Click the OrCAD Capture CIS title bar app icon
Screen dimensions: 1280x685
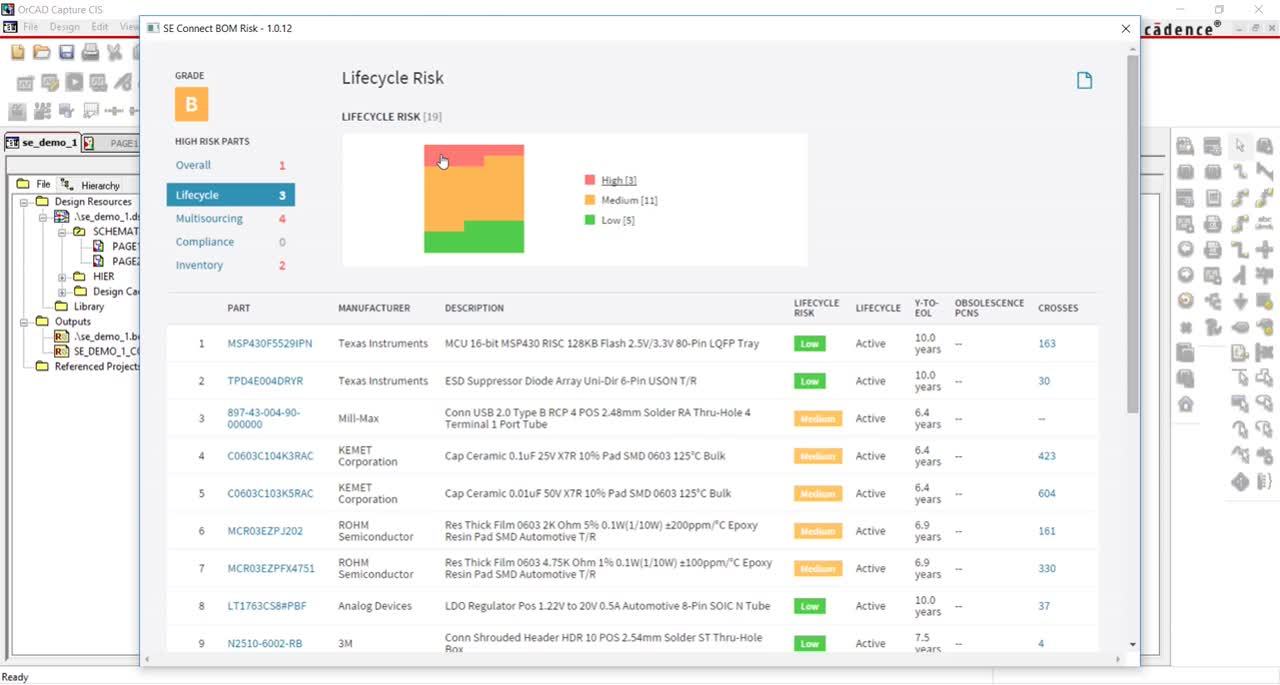[8, 9]
